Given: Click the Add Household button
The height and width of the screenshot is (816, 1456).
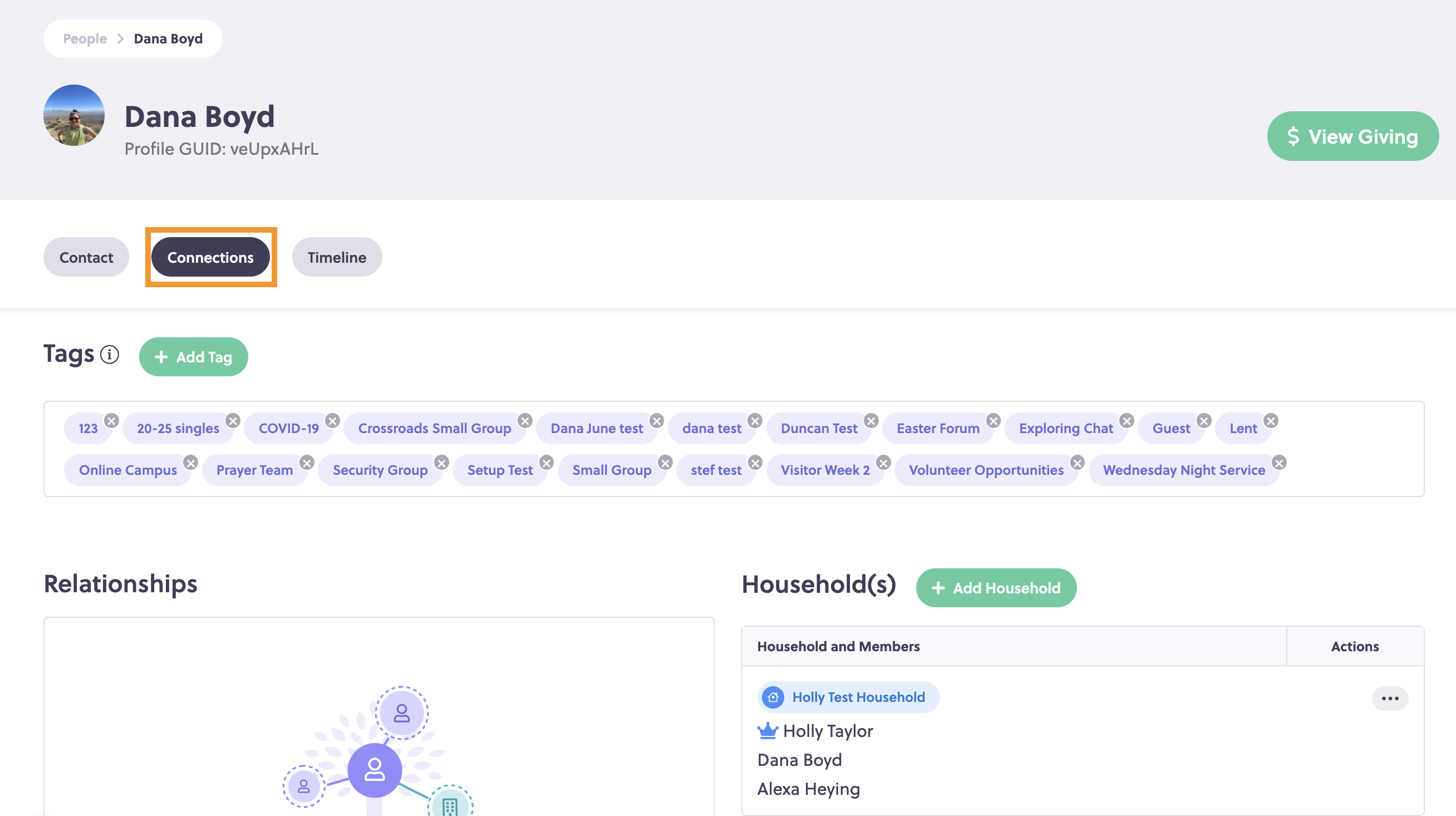Looking at the screenshot, I should (995, 588).
